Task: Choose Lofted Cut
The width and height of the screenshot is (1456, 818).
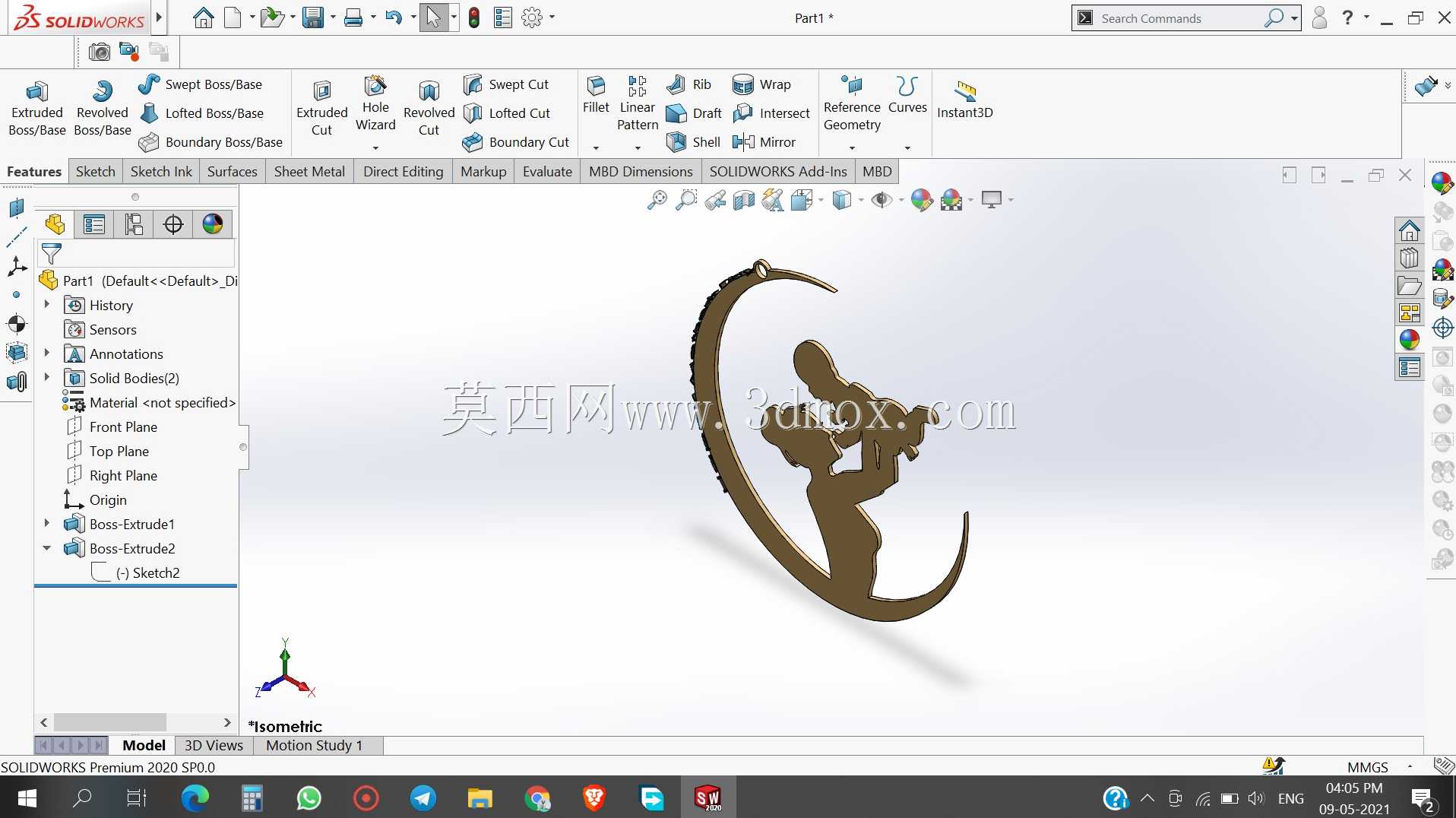Action: [x=507, y=113]
